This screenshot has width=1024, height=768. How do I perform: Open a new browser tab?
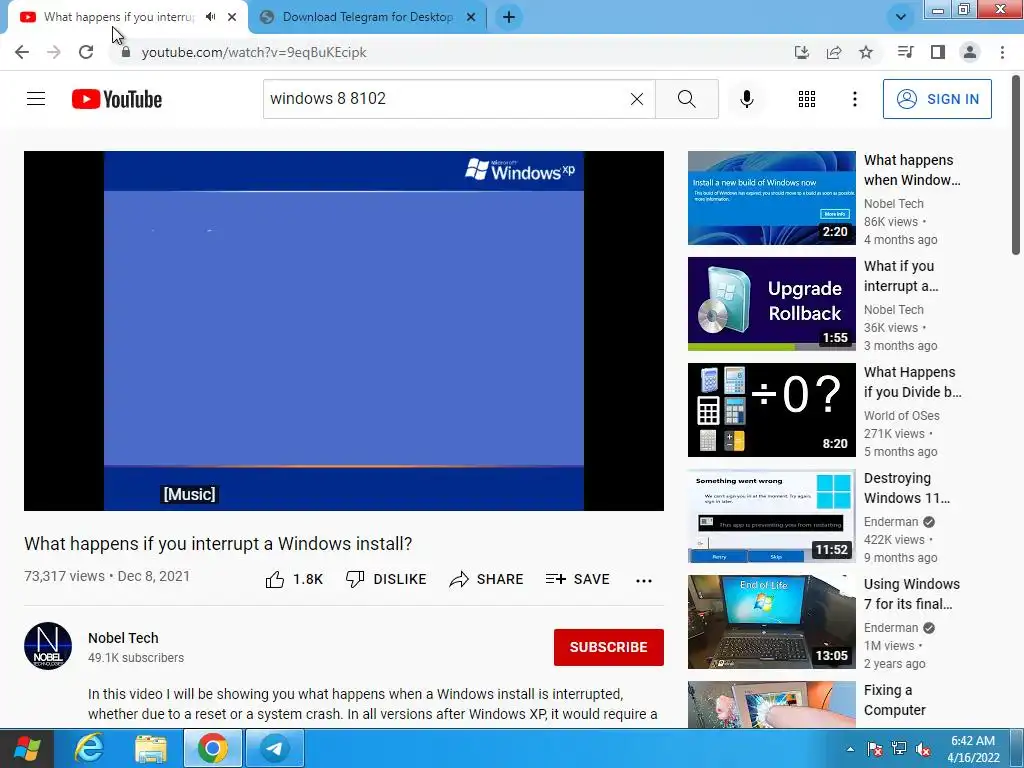pyautogui.click(x=509, y=17)
